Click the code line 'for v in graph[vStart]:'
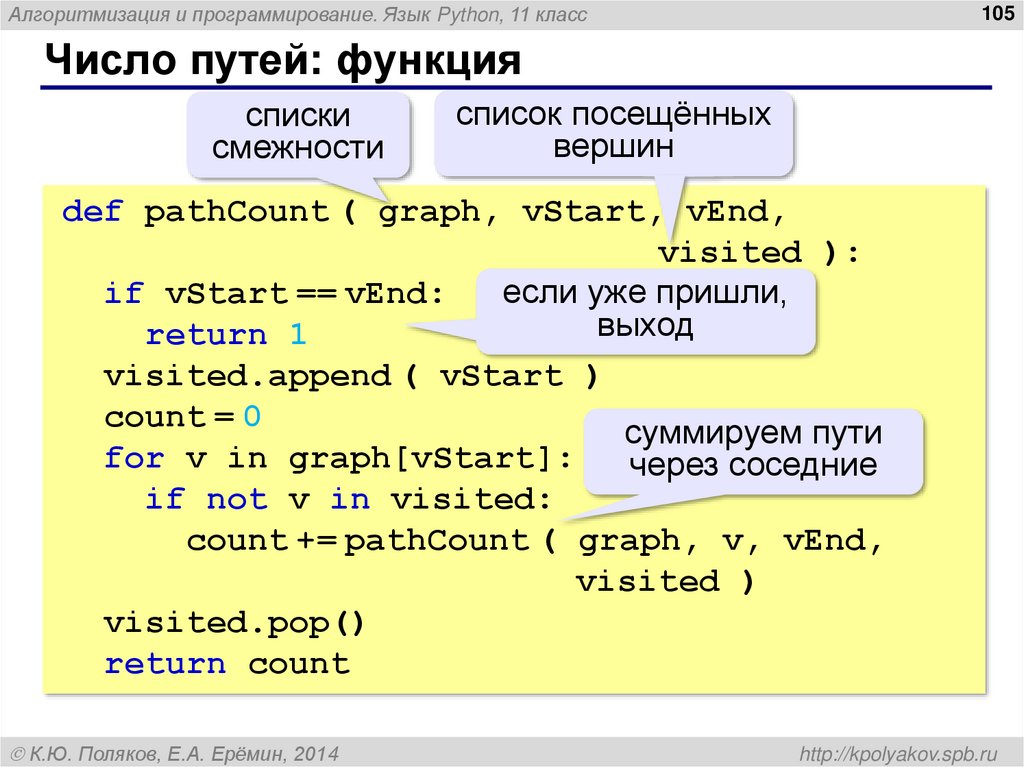Screen dimensions: 1024x767 click(x=338, y=459)
